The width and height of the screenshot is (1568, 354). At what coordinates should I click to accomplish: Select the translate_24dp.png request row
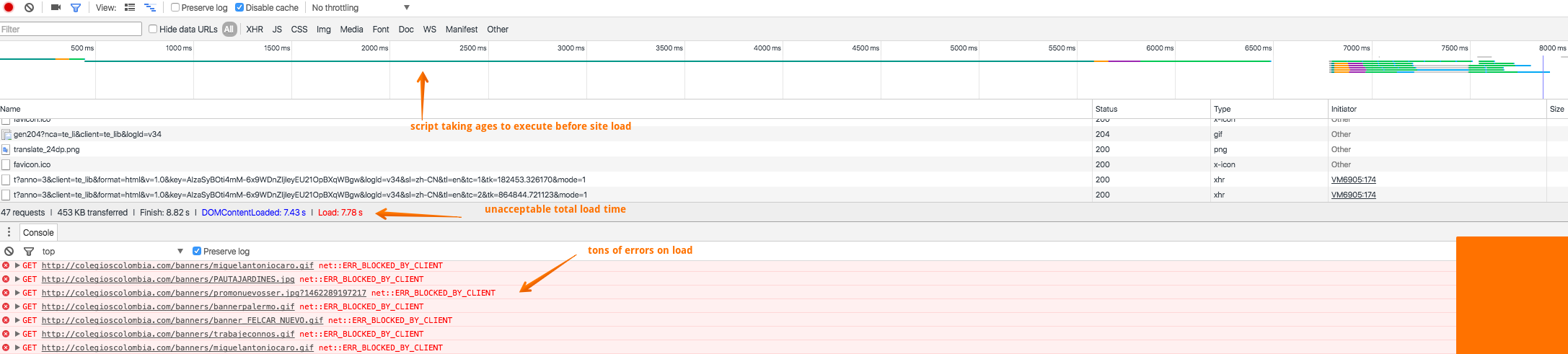[x=784, y=149]
